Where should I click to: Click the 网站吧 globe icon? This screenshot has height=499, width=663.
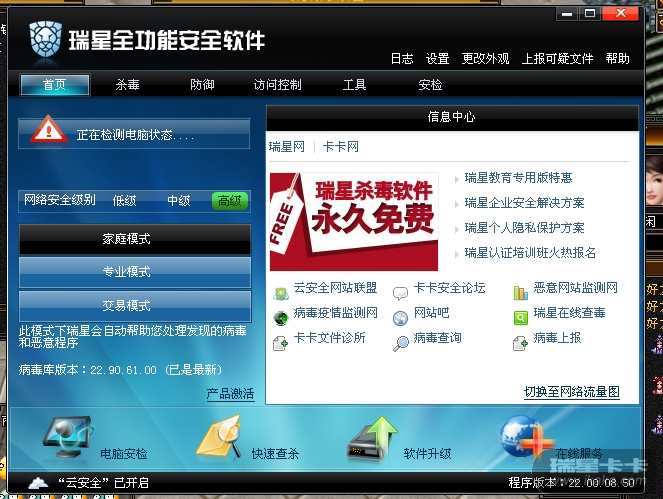point(400,318)
